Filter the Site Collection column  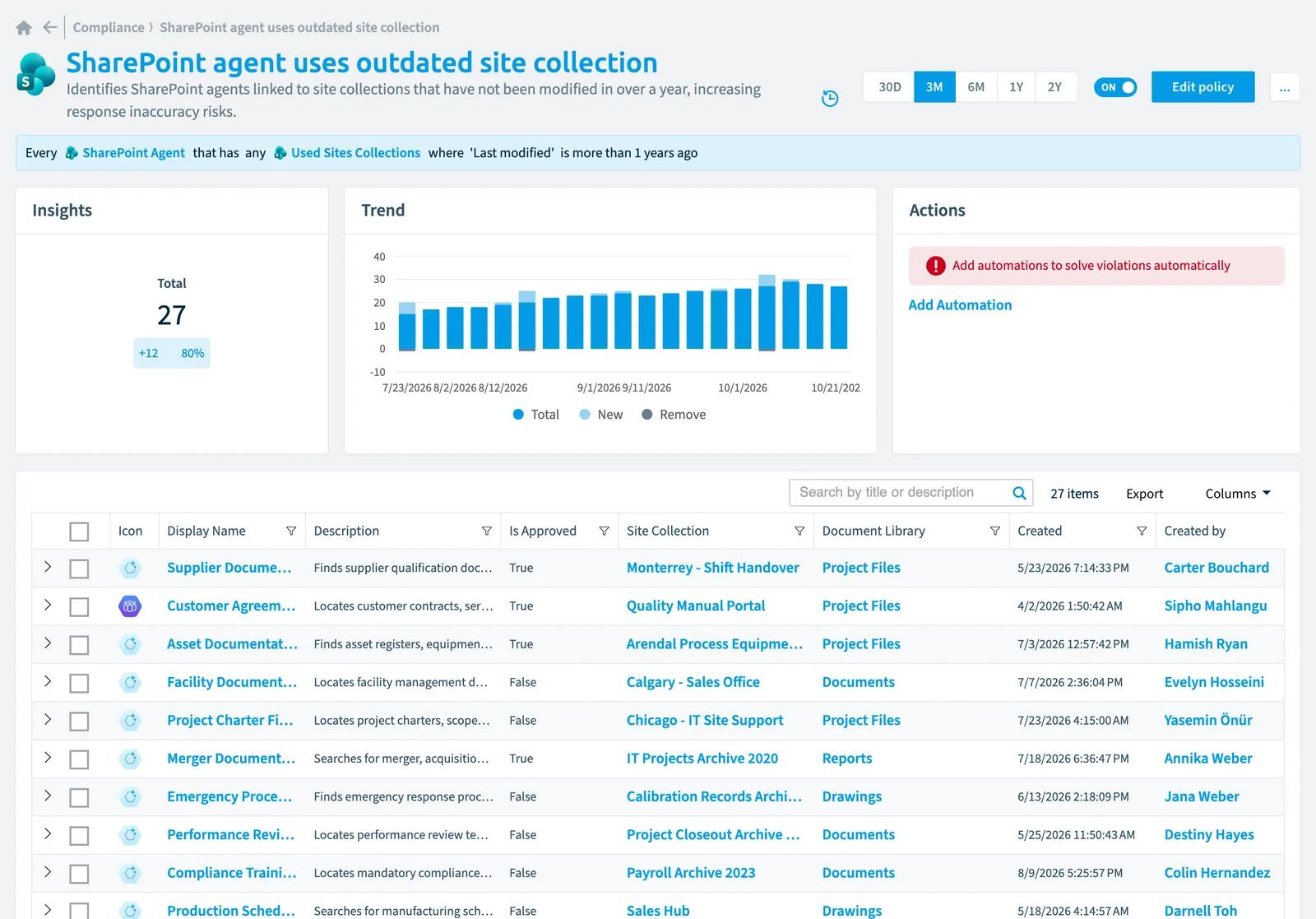coord(799,531)
